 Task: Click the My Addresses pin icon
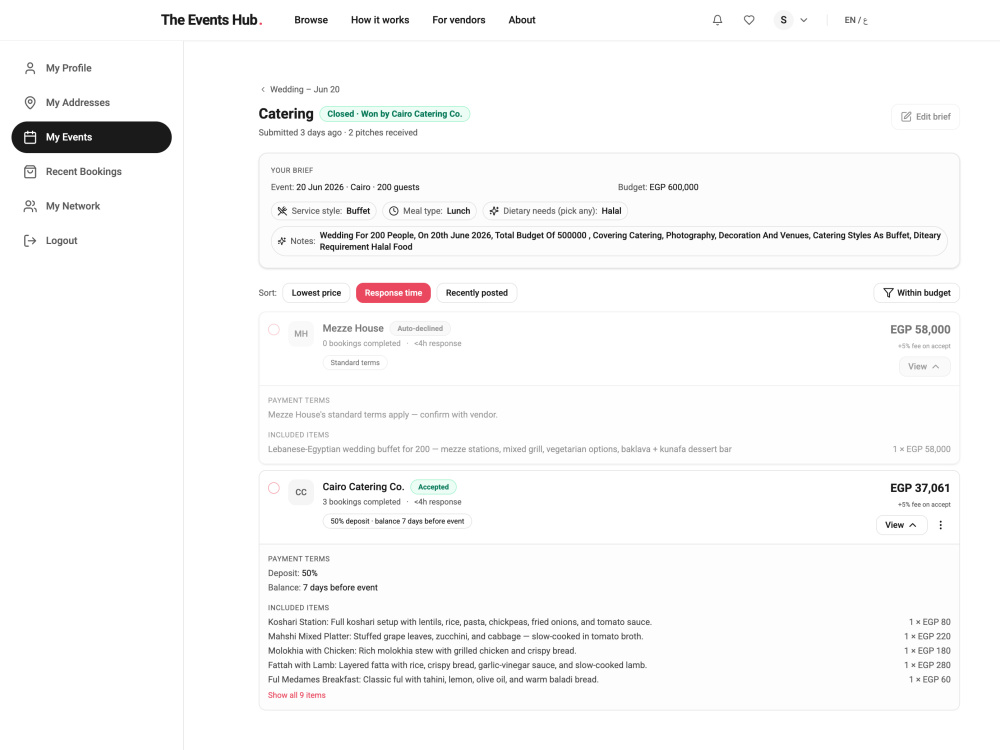click(x=30, y=103)
